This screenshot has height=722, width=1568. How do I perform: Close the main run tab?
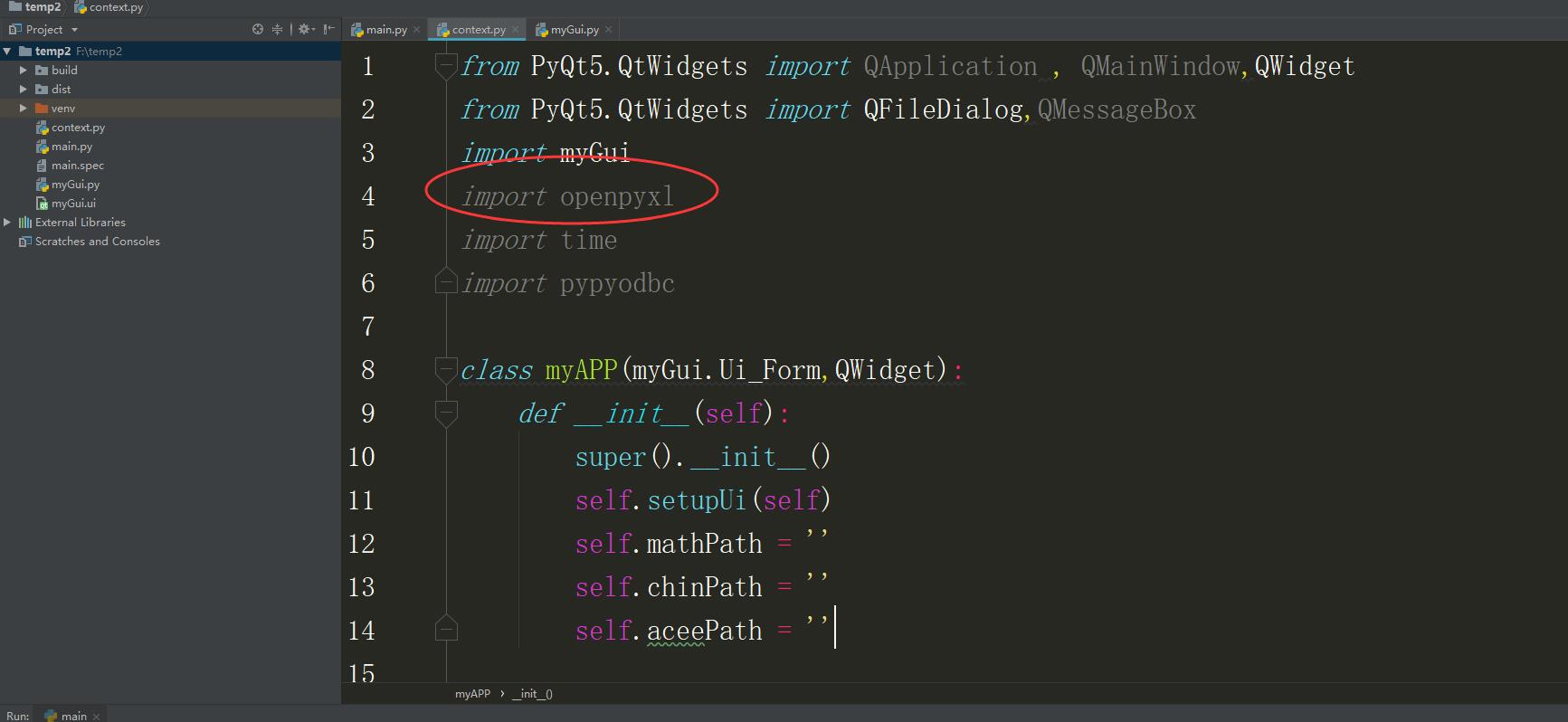[x=96, y=716]
